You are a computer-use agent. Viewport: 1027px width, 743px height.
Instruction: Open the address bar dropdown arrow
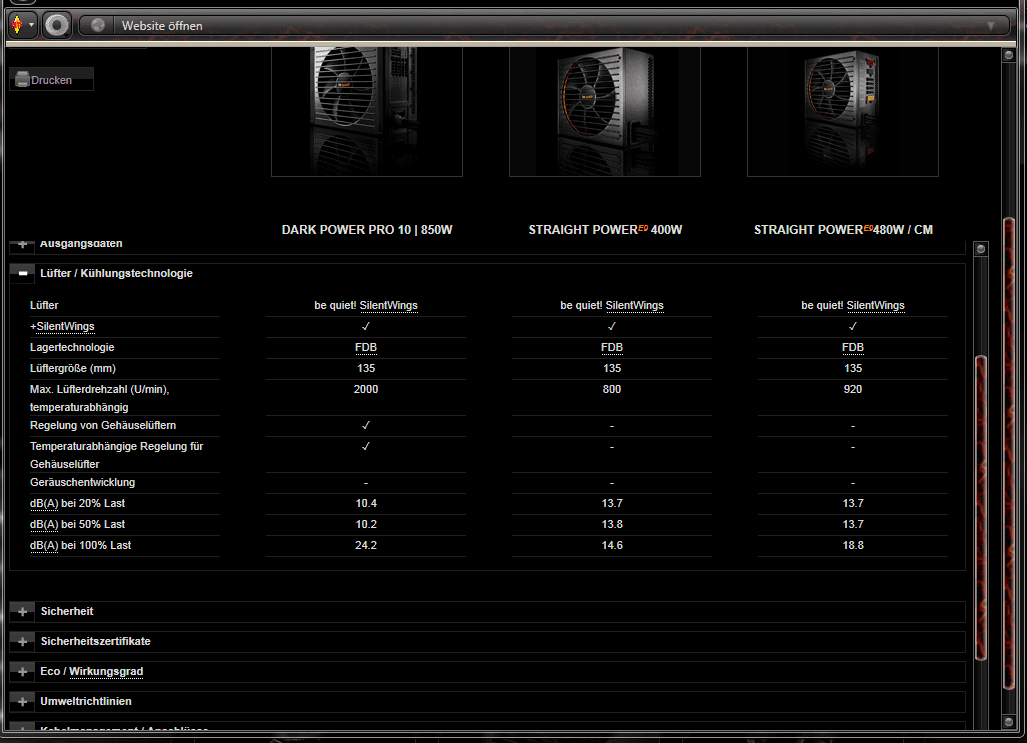[991, 26]
